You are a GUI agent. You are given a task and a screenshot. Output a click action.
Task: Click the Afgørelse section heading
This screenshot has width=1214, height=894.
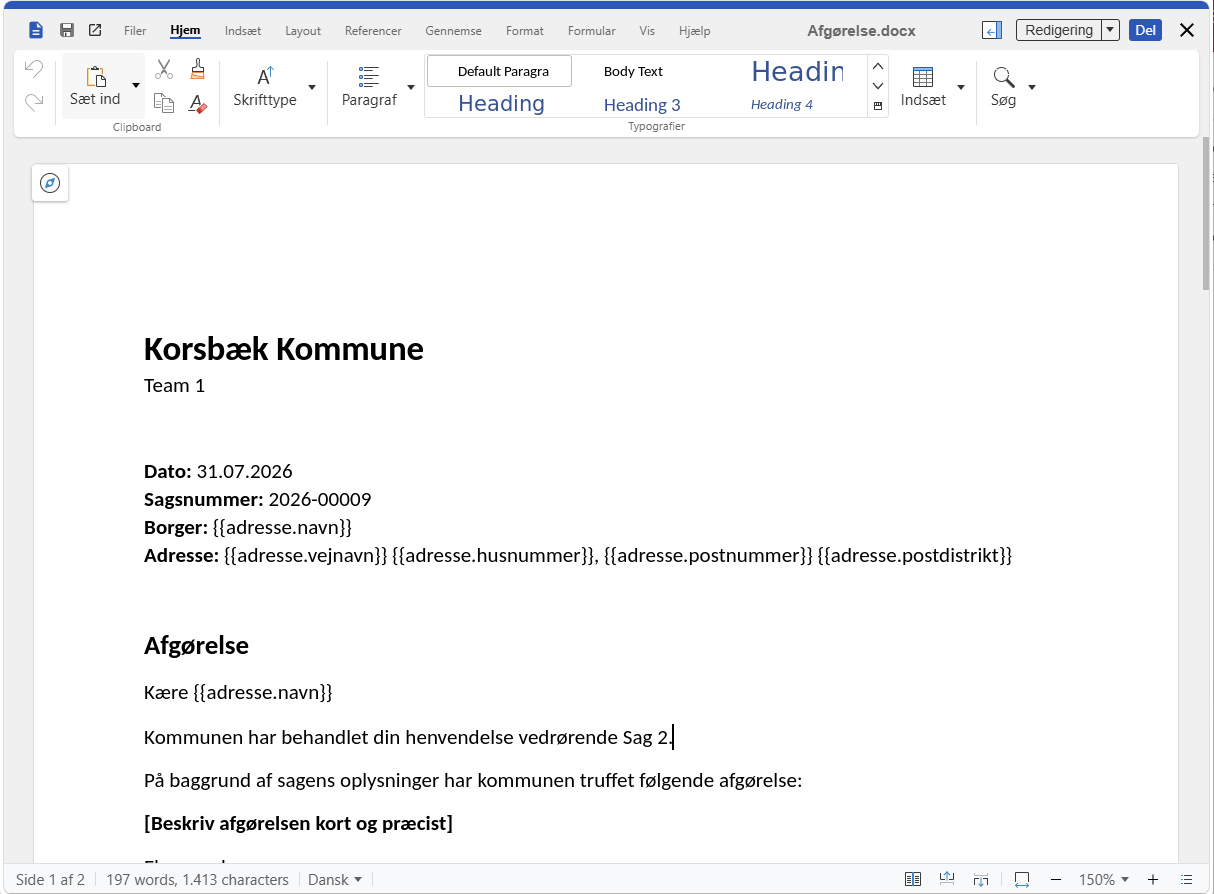click(x=196, y=646)
